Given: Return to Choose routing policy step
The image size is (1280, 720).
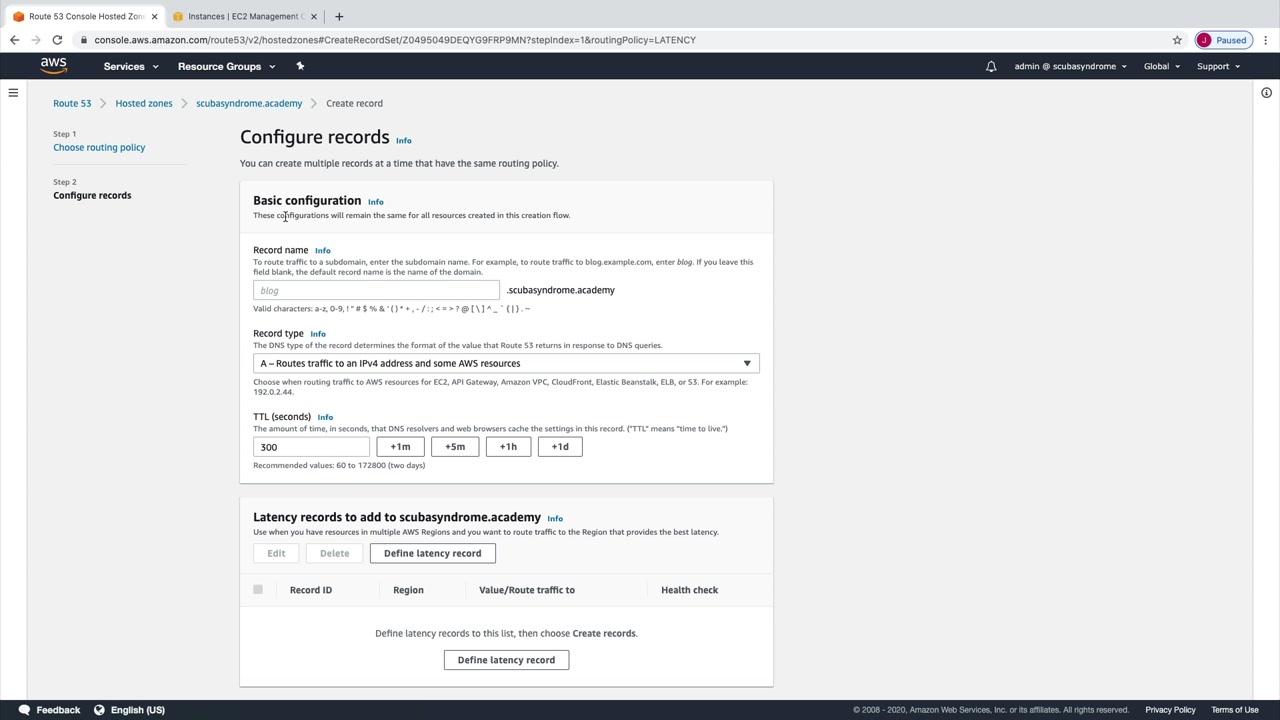Looking at the screenshot, I should pyautogui.click(x=99, y=147).
